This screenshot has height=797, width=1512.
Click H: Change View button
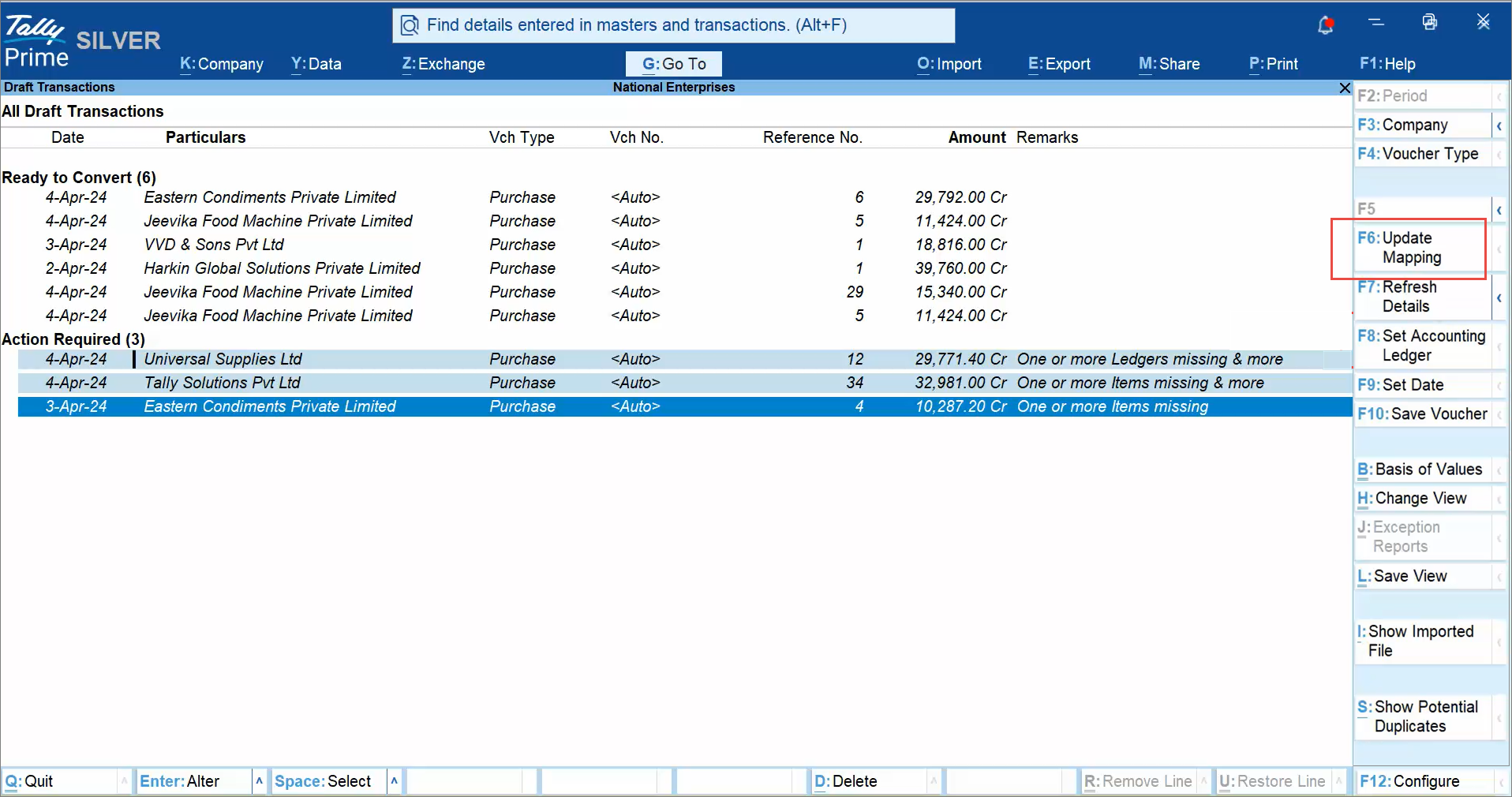tap(1423, 499)
